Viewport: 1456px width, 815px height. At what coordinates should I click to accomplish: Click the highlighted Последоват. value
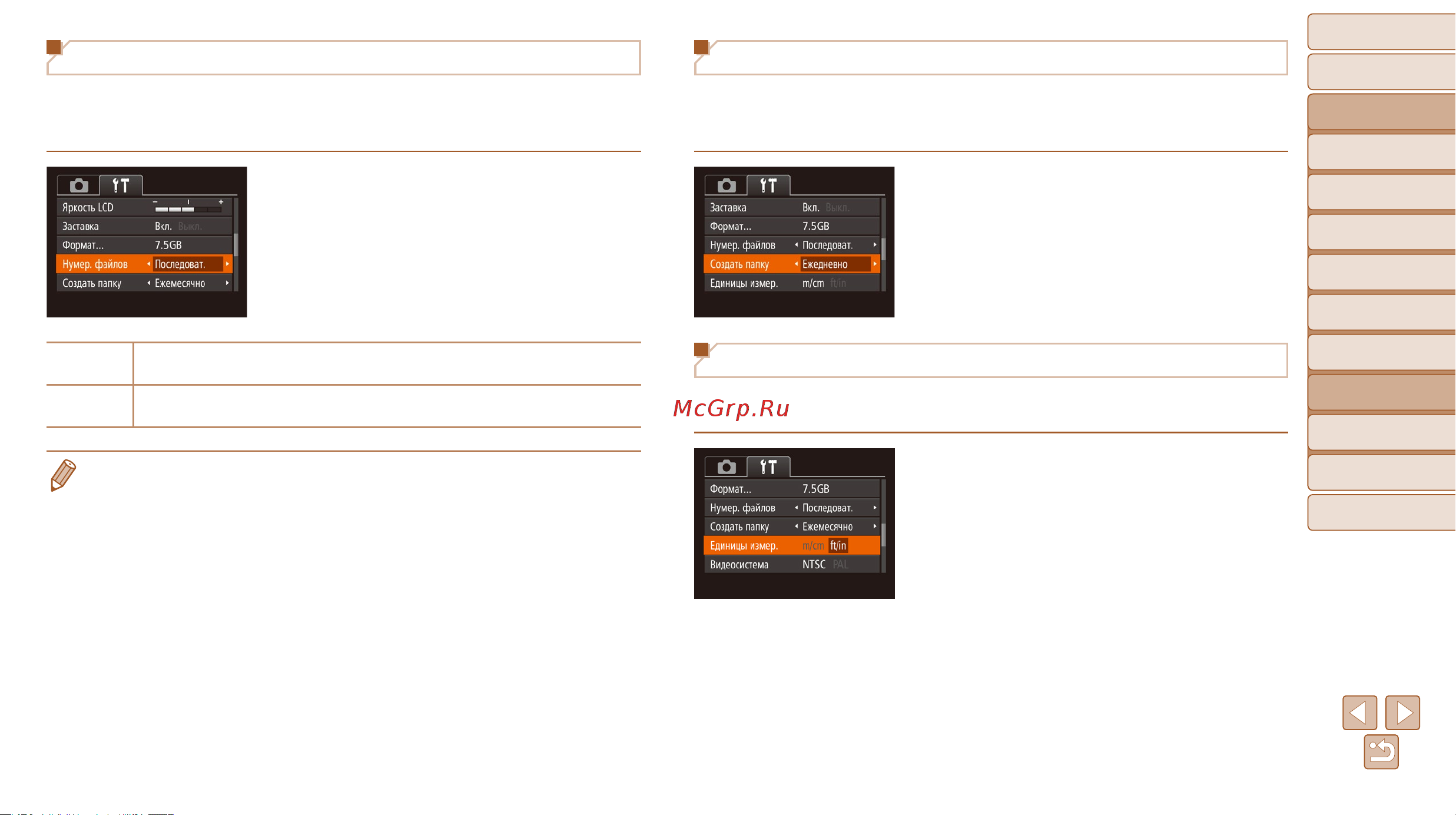(x=188, y=264)
